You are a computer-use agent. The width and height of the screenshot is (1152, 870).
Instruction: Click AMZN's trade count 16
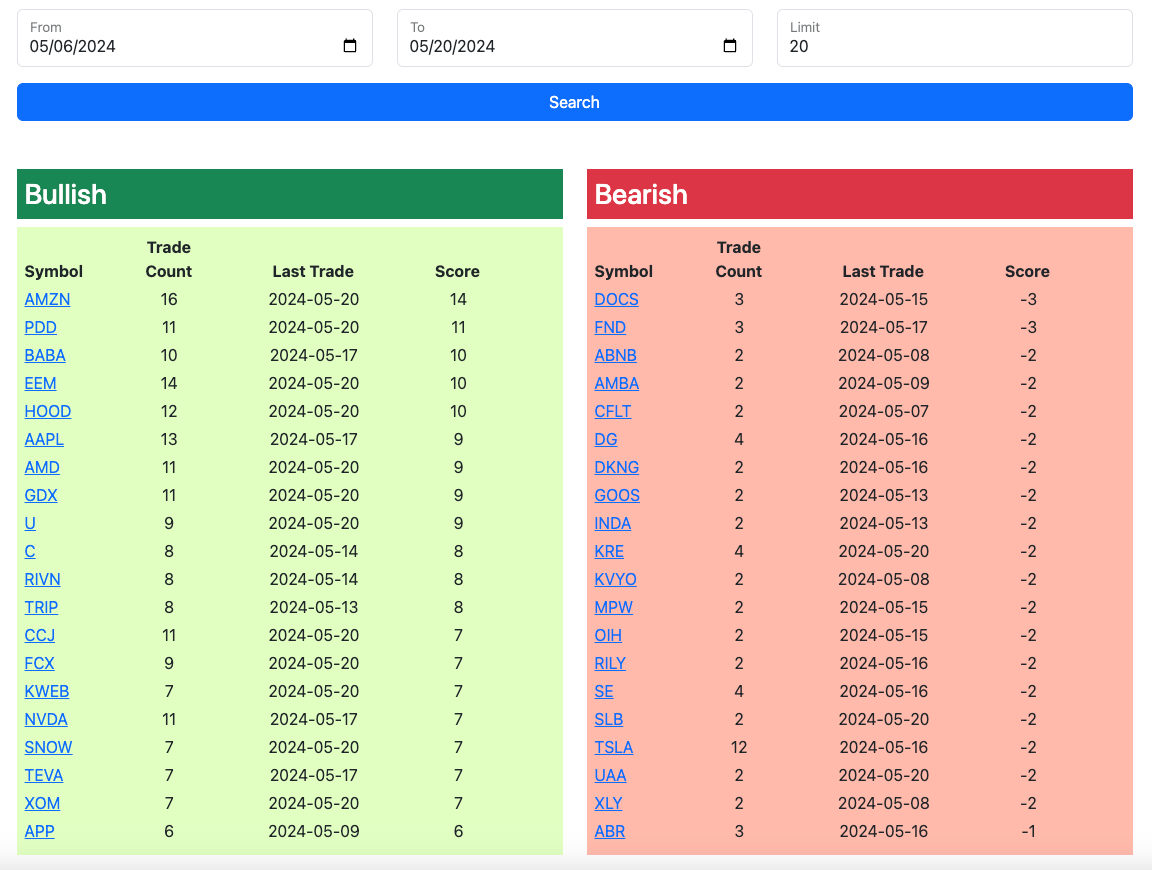click(x=169, y=300)
